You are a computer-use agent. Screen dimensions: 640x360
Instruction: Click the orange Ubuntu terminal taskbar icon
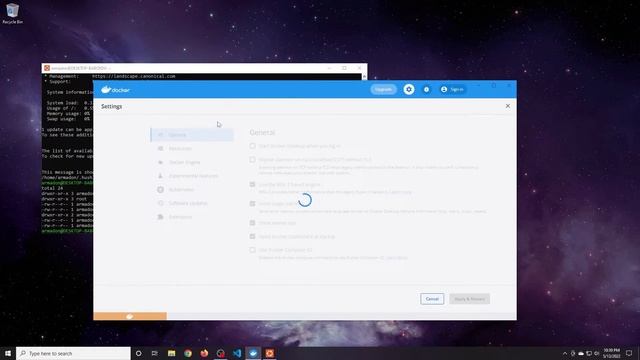tap(269, 353)
